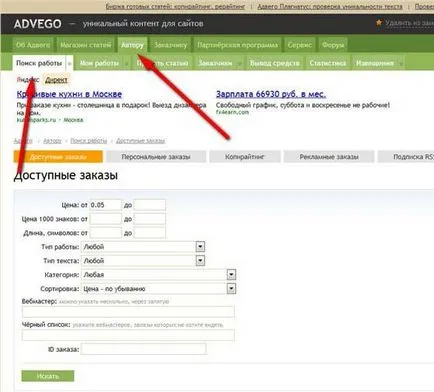Viewport: 434px width, 392px height.
Task: Open the Мои работы submenu tab
Action: 99,63
